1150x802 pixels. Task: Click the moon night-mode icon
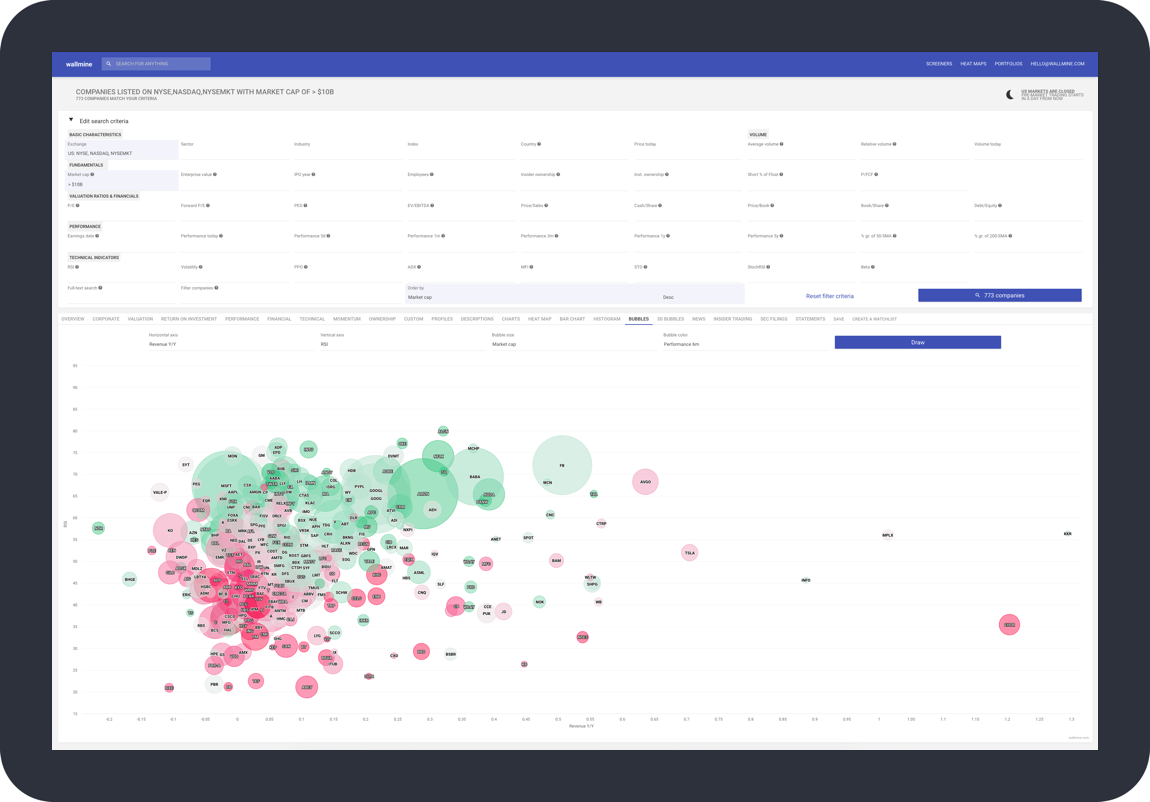pos(1010,95)
